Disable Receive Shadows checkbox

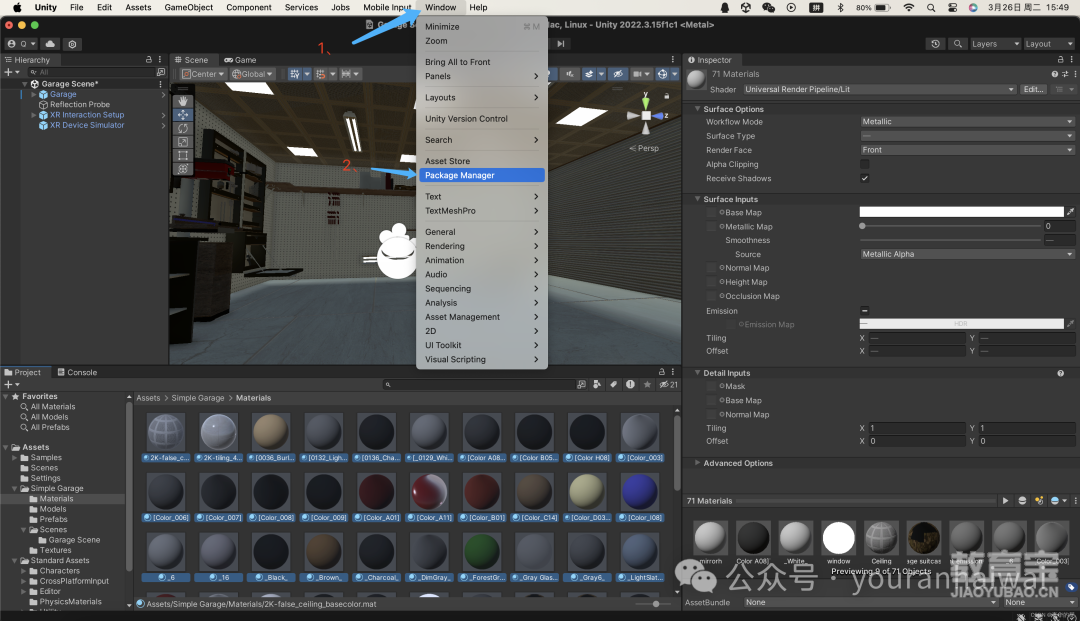pyautogui.click(x=864, y=178)
